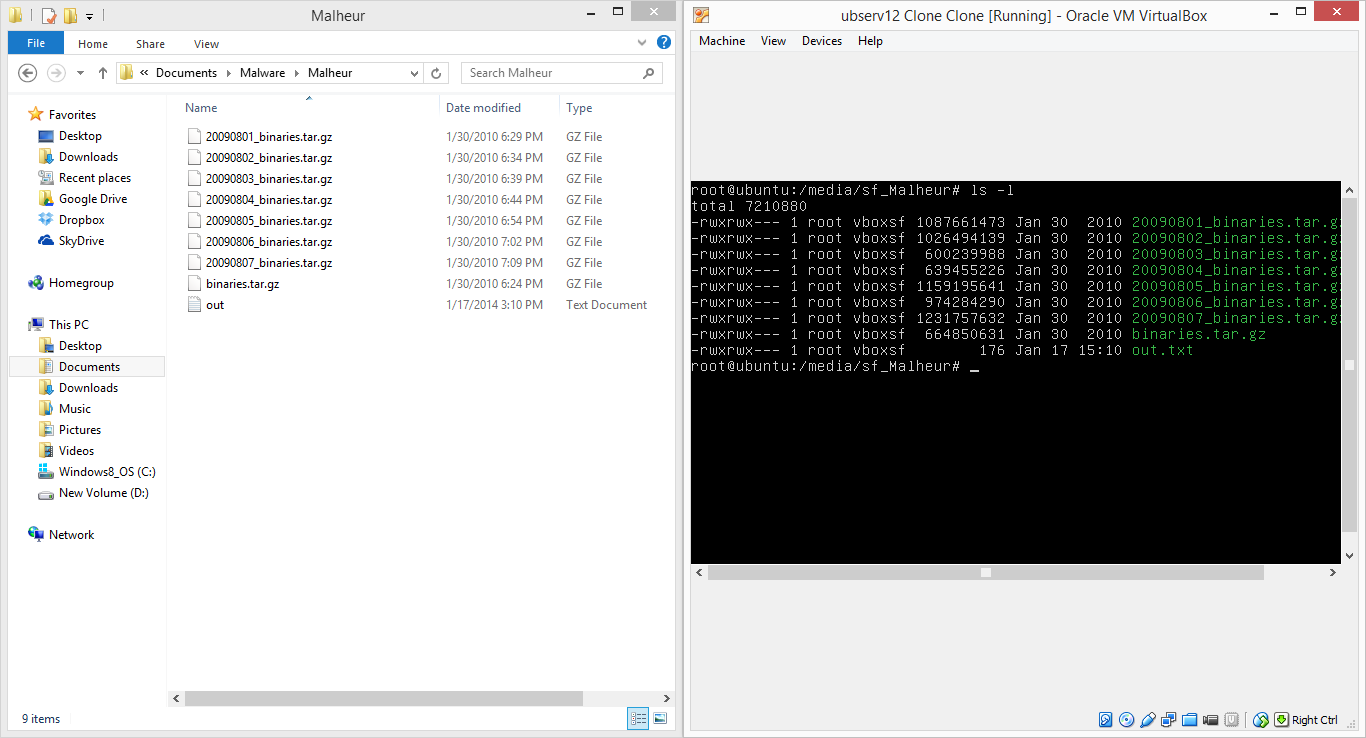This screenshot has width=1366, height=738.
Task: Expand the address bar previous locations dropdown
Action: click(x=415, y=73)
